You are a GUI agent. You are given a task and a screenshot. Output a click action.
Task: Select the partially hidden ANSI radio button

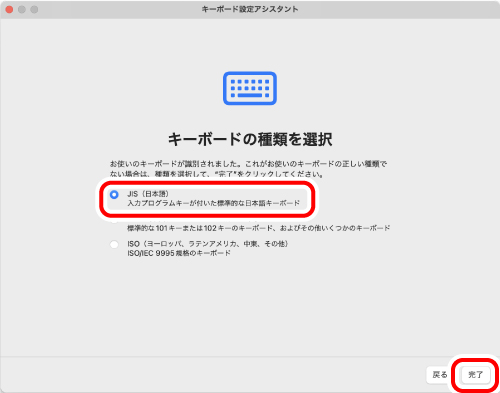point(114,221)
